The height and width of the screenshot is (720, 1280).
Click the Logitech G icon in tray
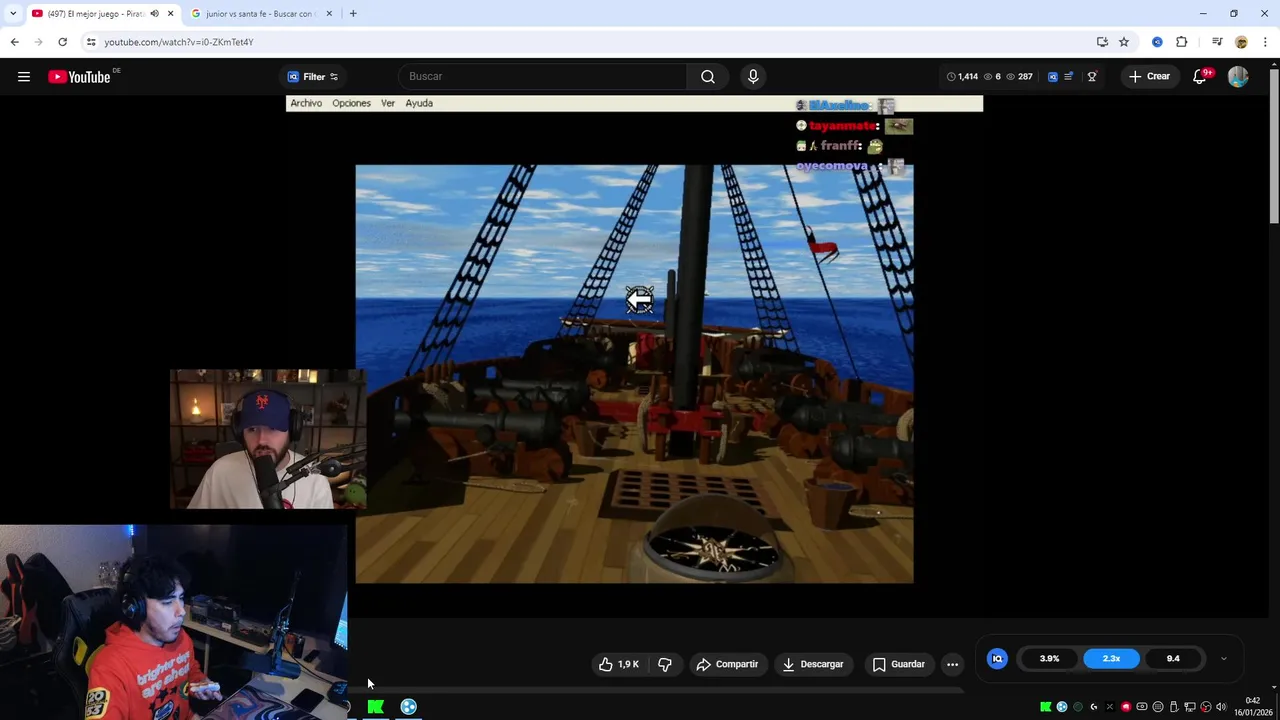point(1094,707)
